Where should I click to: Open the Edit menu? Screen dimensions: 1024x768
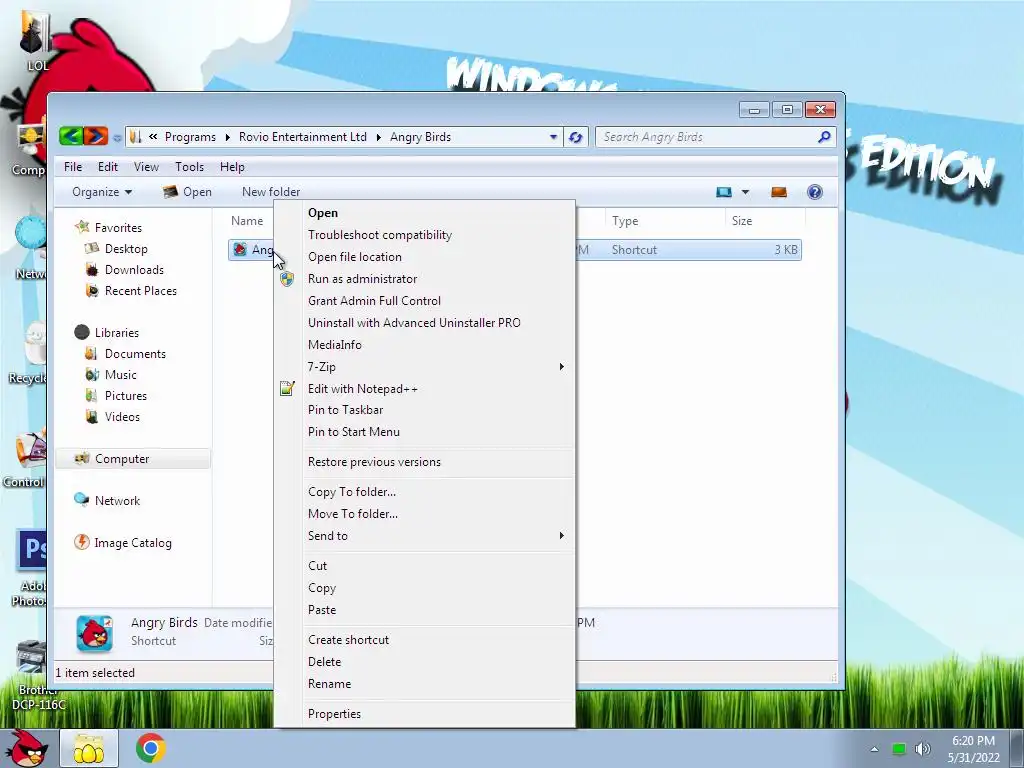click(x=108, y=167)
